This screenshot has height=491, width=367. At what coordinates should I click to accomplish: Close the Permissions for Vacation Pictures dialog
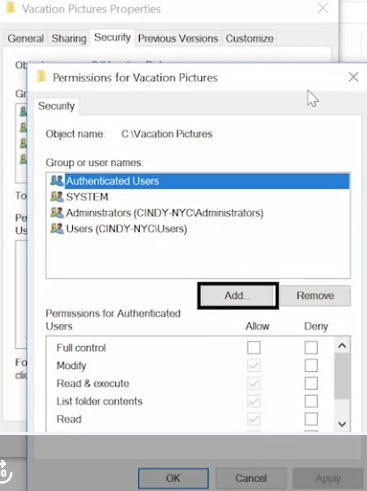(353, 77)
